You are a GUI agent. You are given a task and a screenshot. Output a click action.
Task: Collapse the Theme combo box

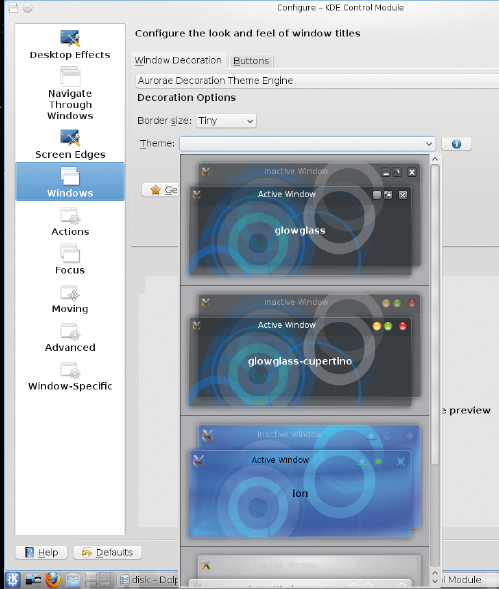(307, 144)
